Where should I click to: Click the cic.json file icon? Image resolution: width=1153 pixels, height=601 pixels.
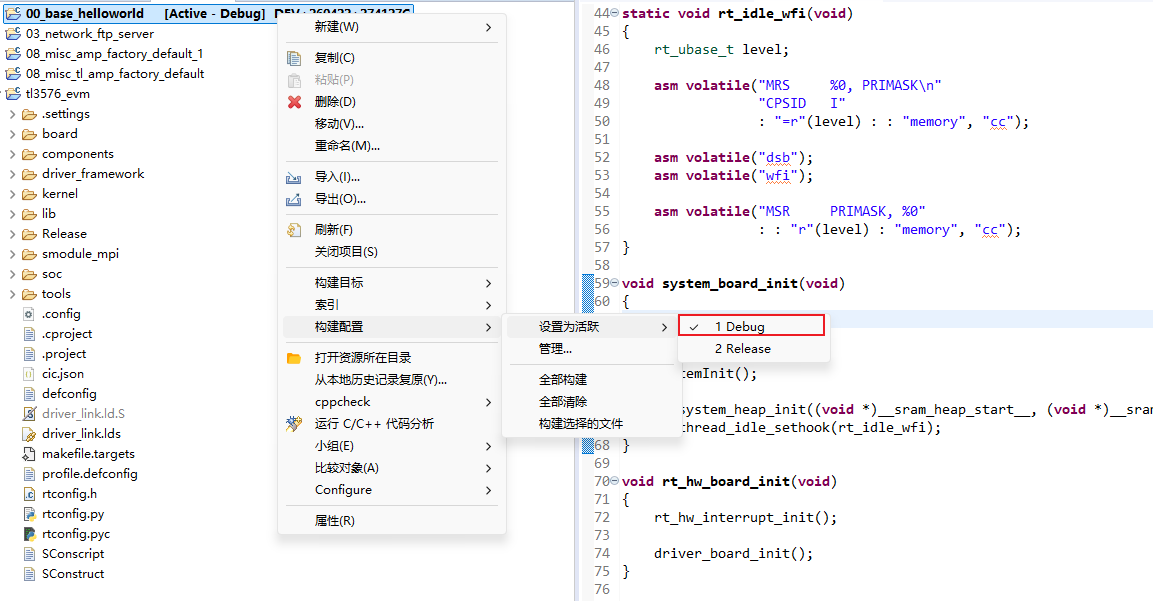click(x=29, y=374)
